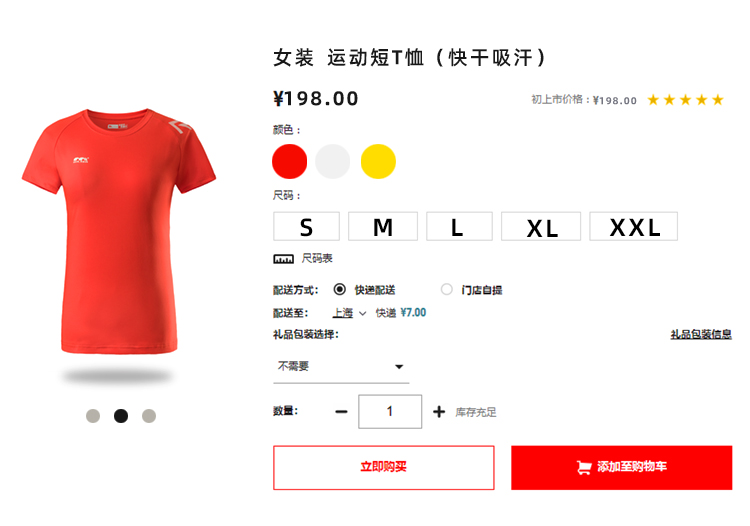Image resolution: width=750 pixels, height=526 pixels.
Task: Open 礼品包装信息 gift packaging link
Action: [x=701, y=334]
